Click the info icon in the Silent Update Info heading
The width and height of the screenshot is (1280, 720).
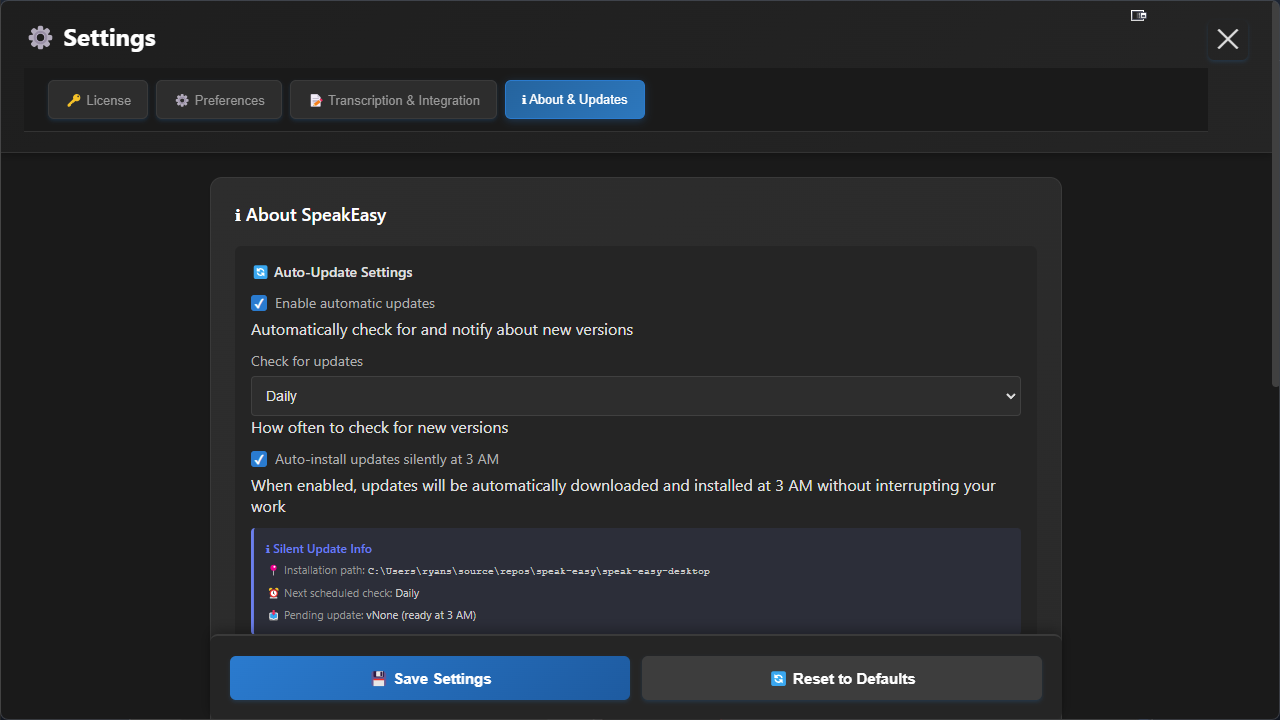tap(268, 549)
